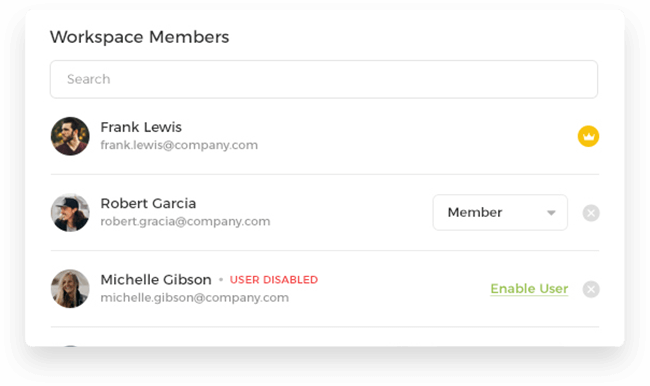Click Robert Garcia's profile avatar
The height and width of the screenshot is (386, 650).
point(70,212)
